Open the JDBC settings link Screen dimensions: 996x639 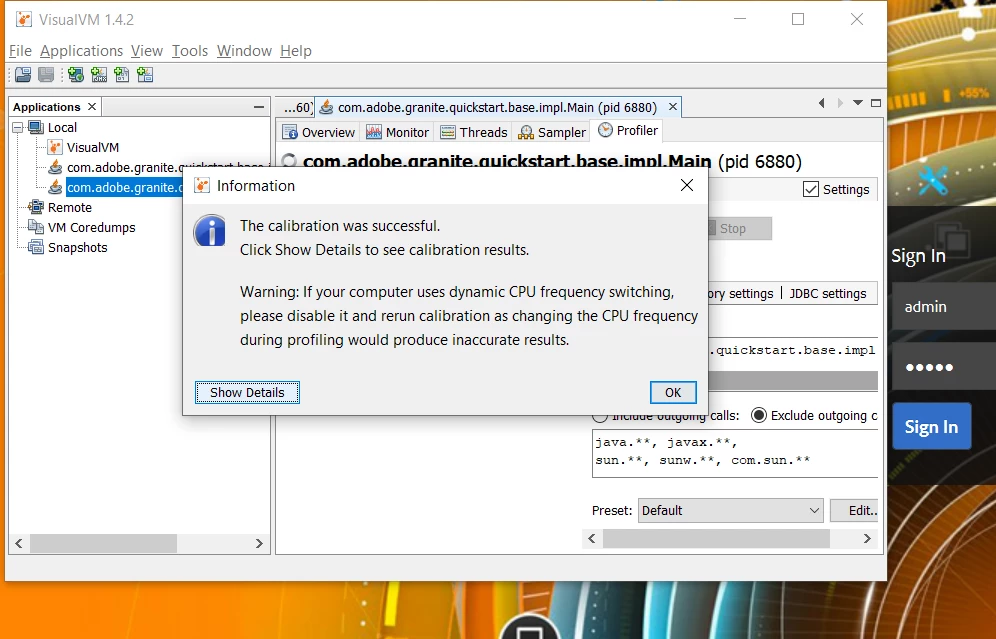coord(828,293)
